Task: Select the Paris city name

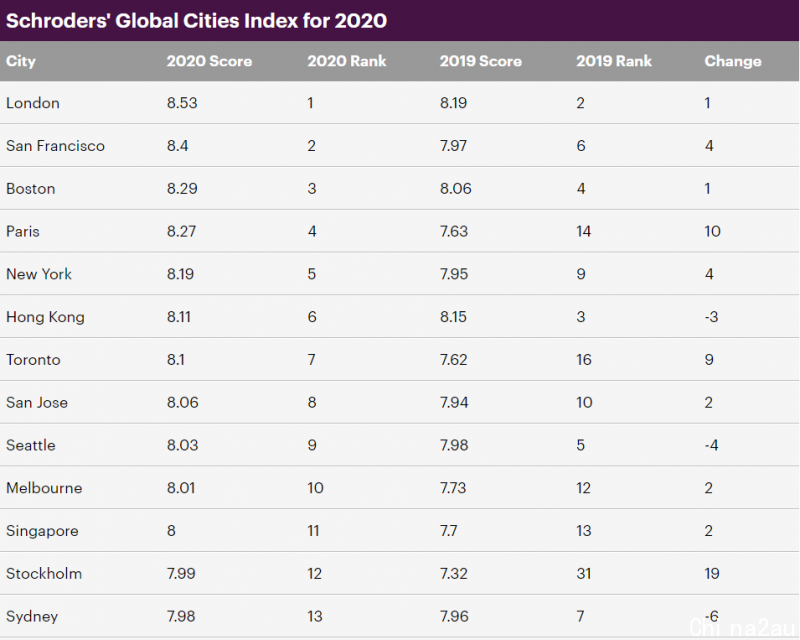Action: [22, 232]
